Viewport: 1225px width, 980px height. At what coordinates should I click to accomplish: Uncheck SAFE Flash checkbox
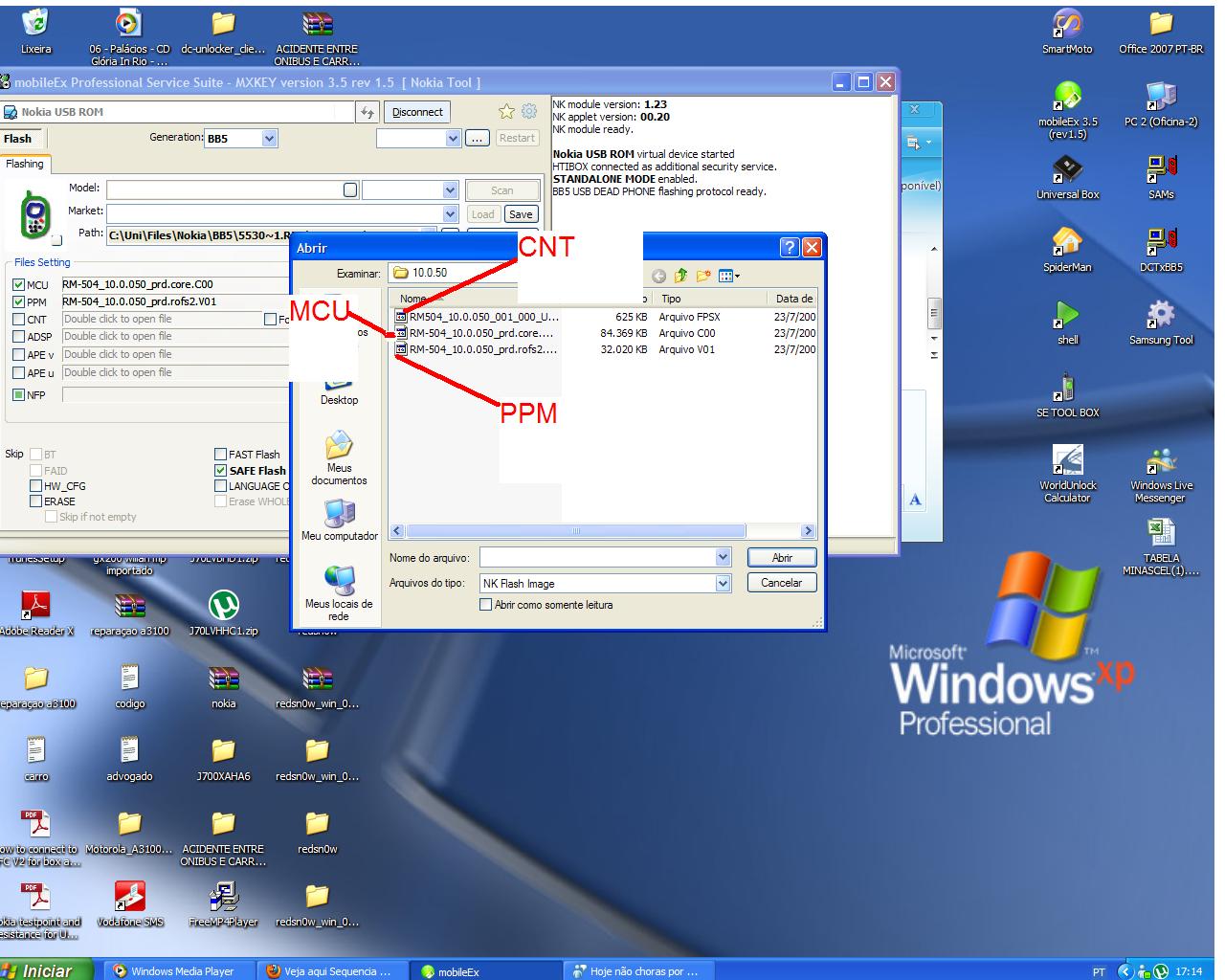tap(220, 471)
